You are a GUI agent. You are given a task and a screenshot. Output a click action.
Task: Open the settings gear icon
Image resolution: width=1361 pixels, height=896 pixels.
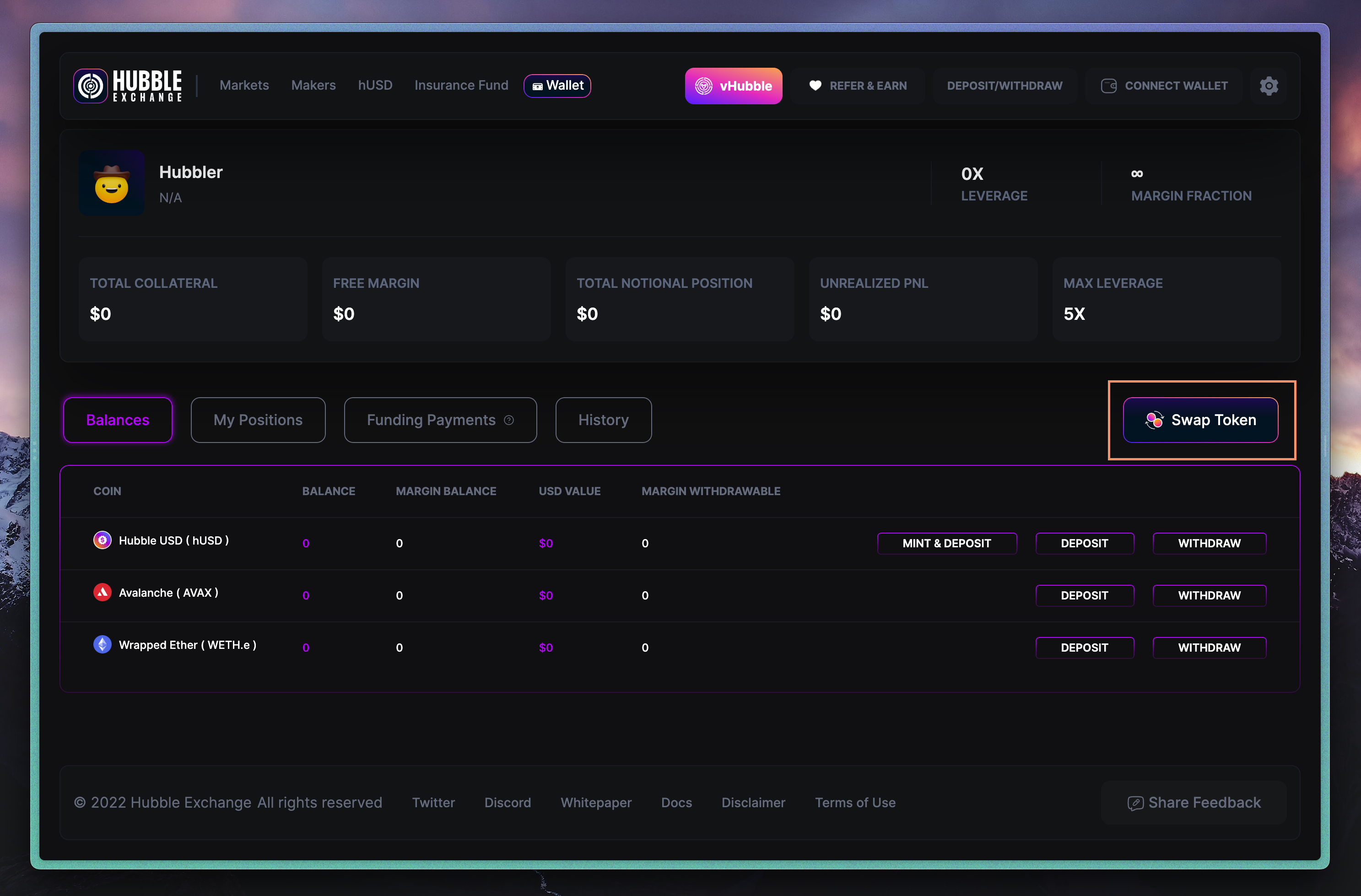(1269, 86)
